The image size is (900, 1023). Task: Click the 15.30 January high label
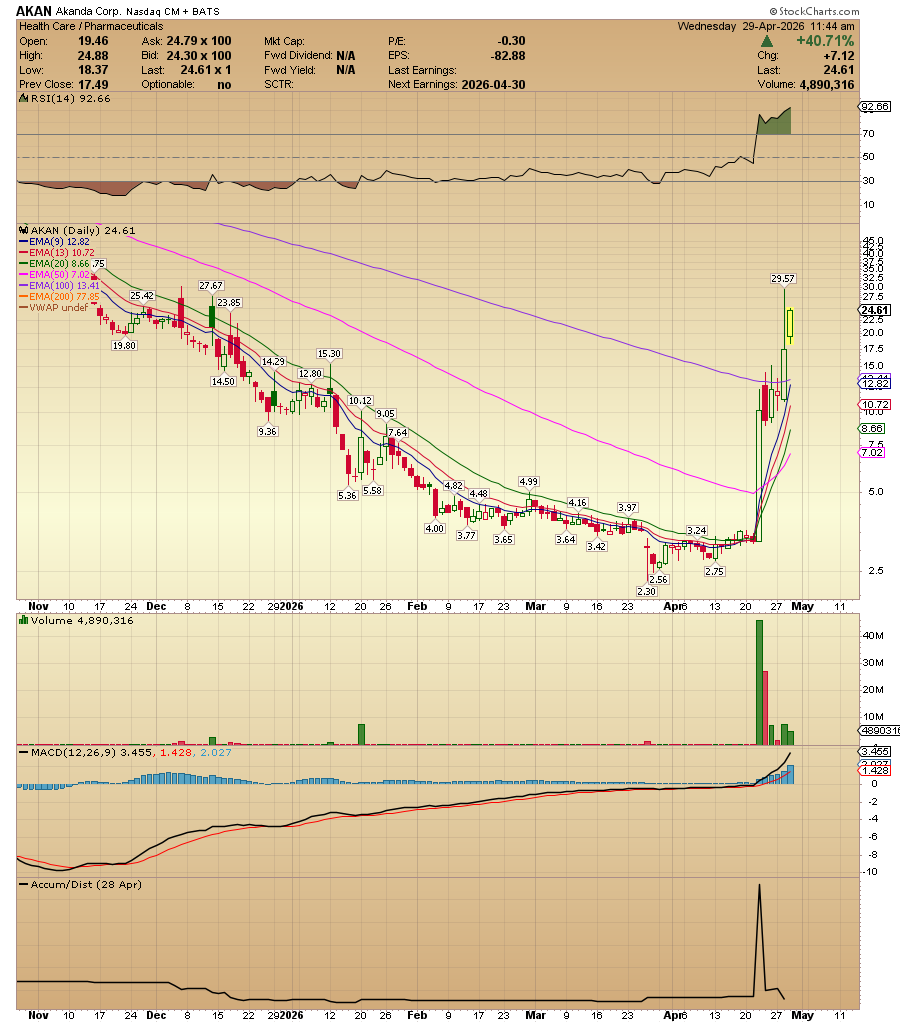(329, 354)
